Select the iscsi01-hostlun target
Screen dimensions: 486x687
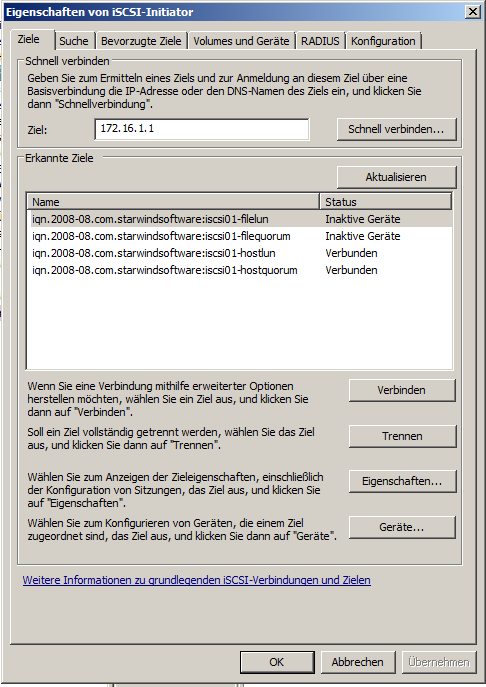coord(239,253)
